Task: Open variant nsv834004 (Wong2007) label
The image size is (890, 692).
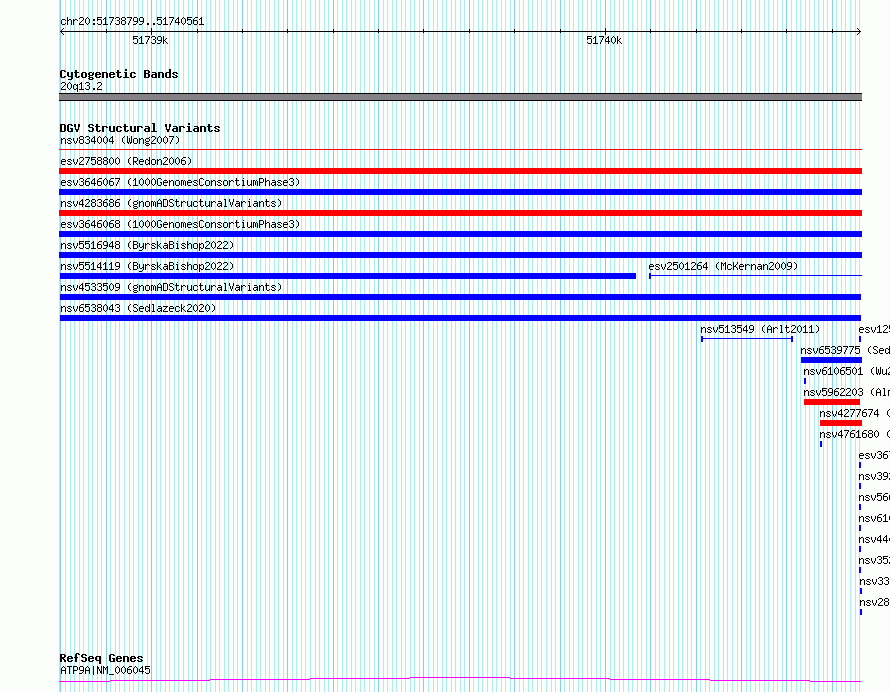Action: tap(120, 140)
